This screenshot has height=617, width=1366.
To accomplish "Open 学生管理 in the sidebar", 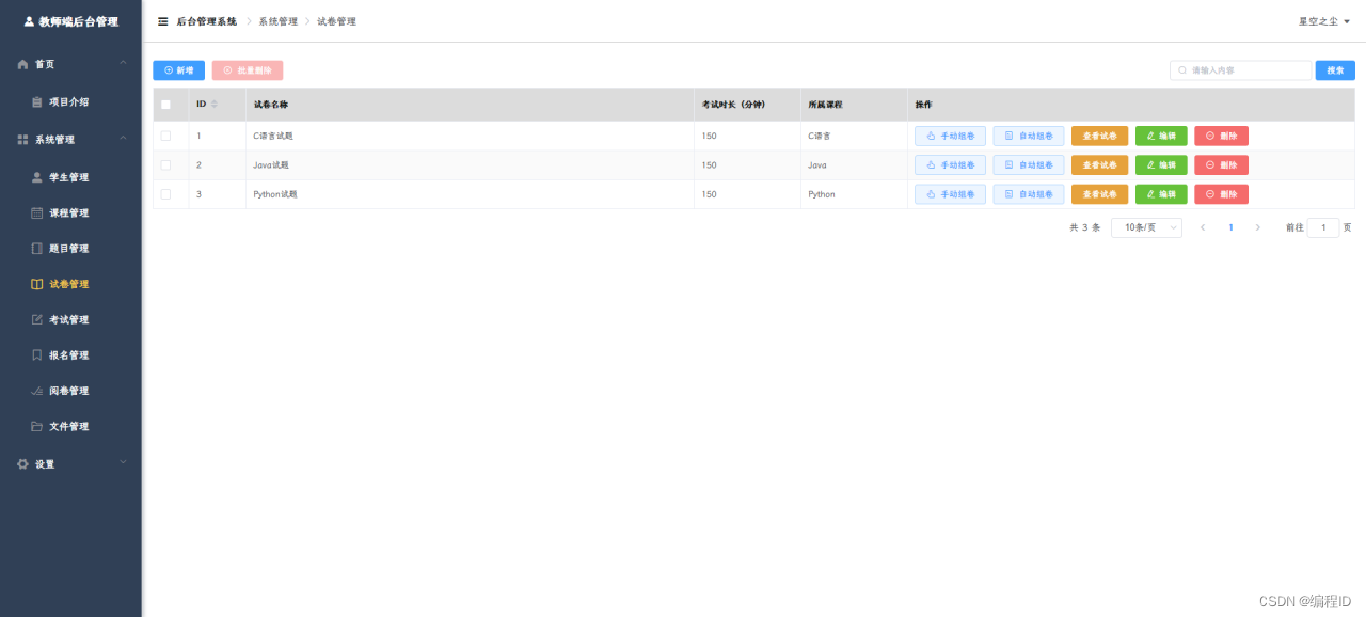I will [71, 178].
